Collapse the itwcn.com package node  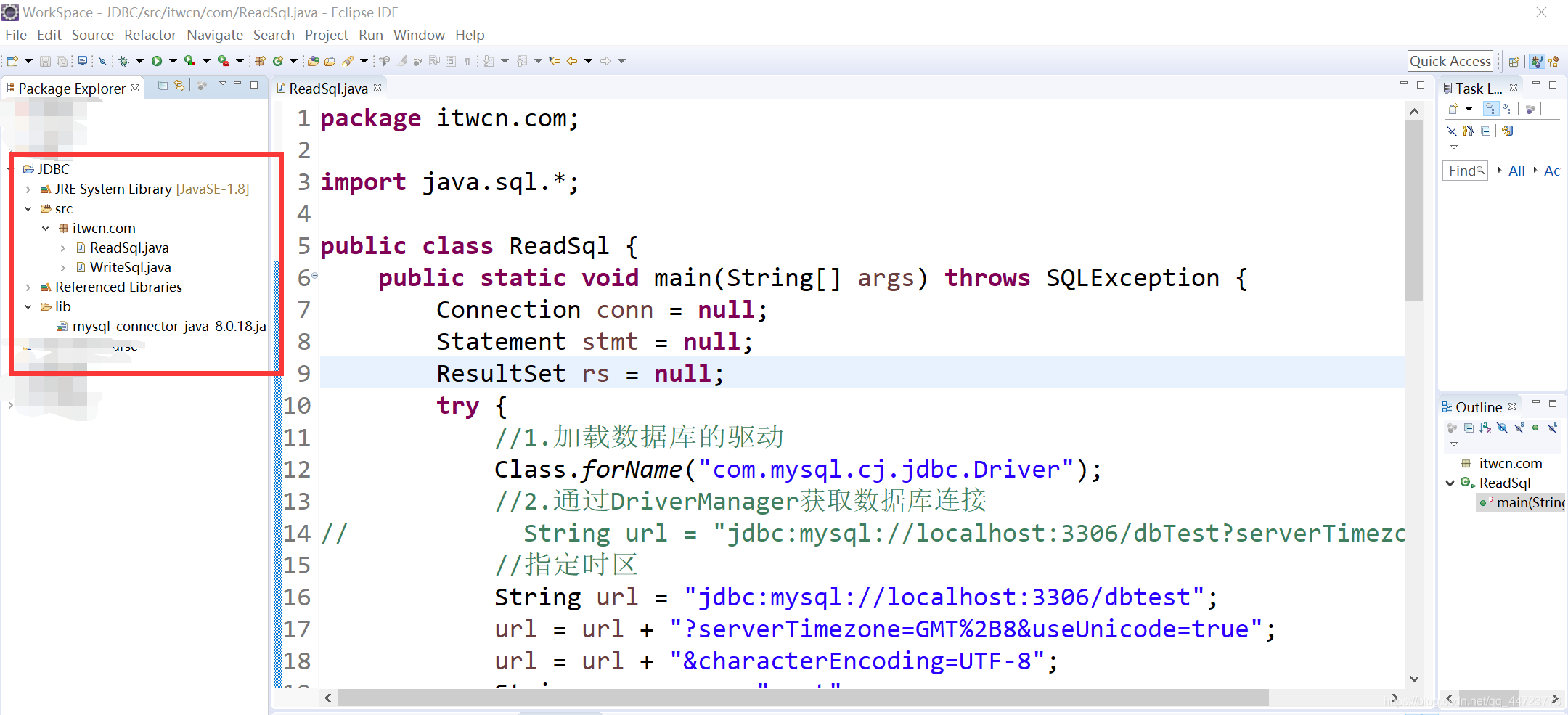click(x=45, y=229)
